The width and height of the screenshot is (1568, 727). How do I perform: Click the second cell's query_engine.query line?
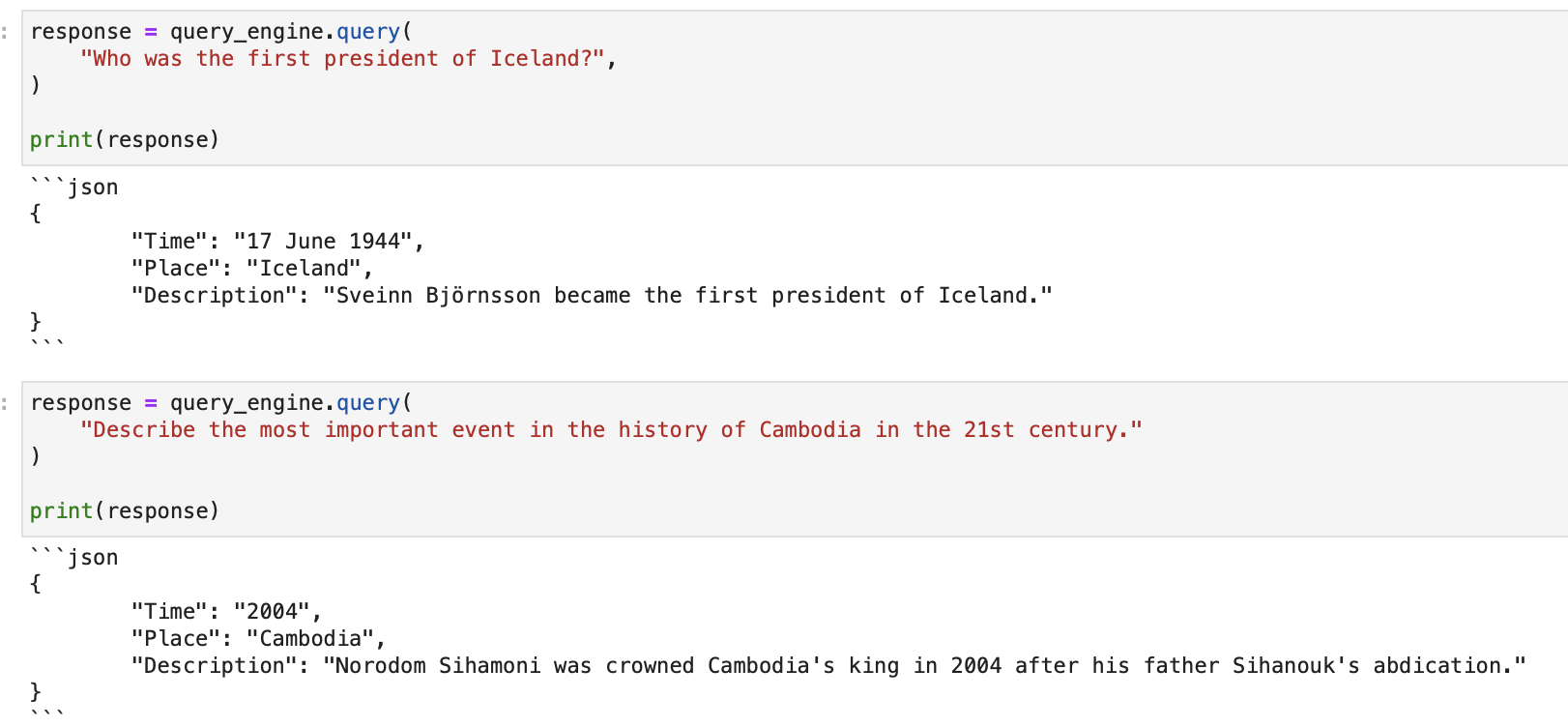point(220,403)
